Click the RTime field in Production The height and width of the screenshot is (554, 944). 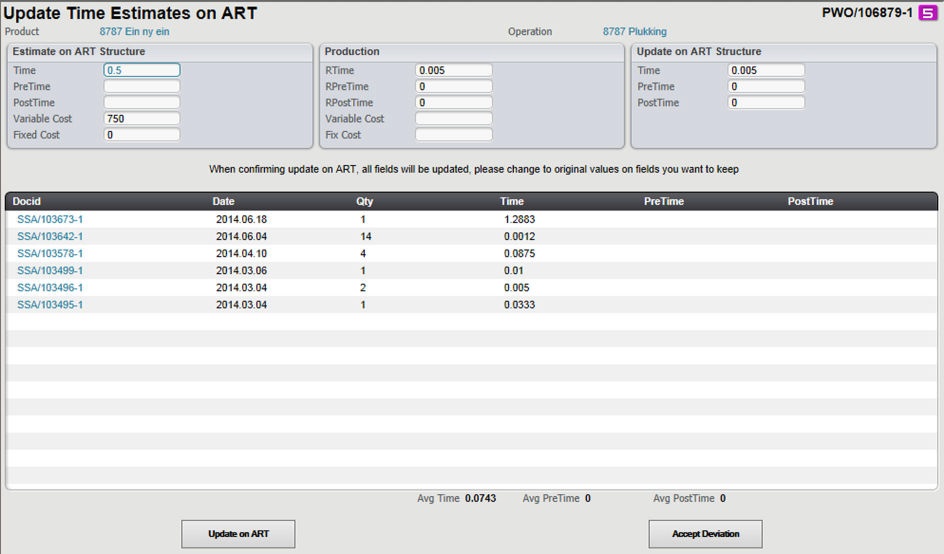(453, 70)
